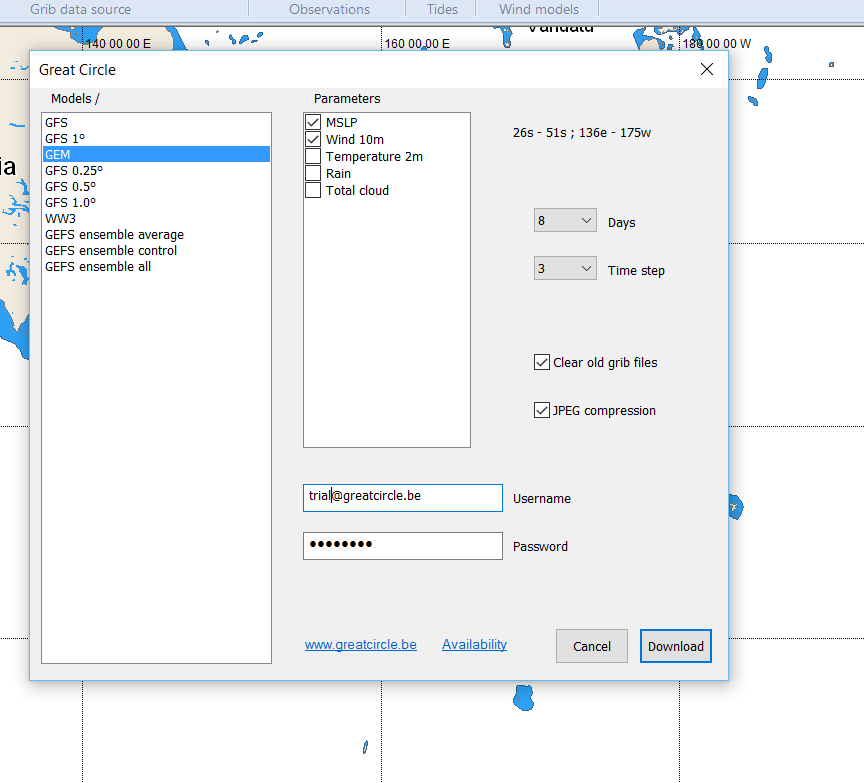Enable the Total cloud checkbox

[x=313, y=191]
